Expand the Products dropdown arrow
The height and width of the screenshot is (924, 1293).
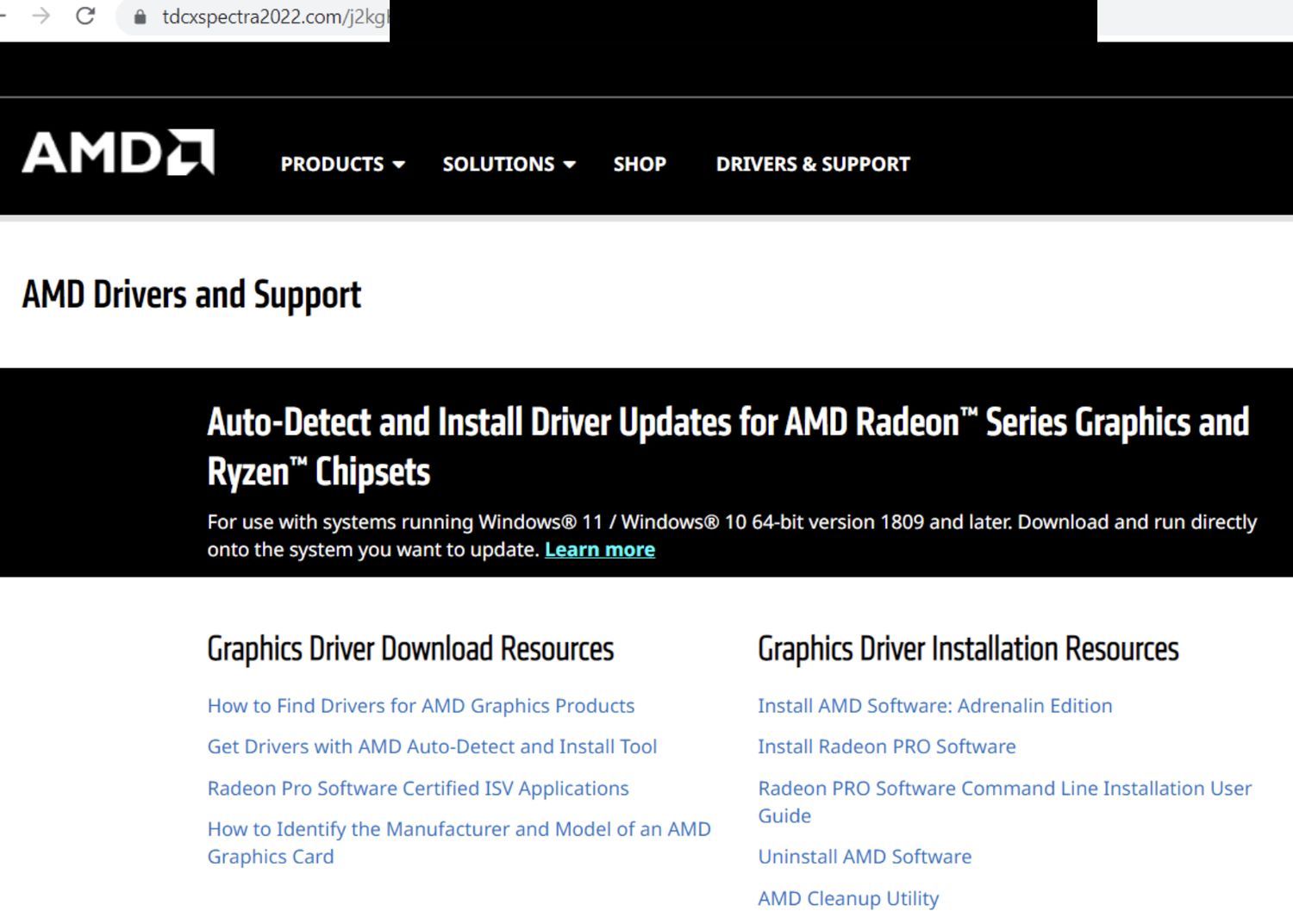click(x=398, y=165)
